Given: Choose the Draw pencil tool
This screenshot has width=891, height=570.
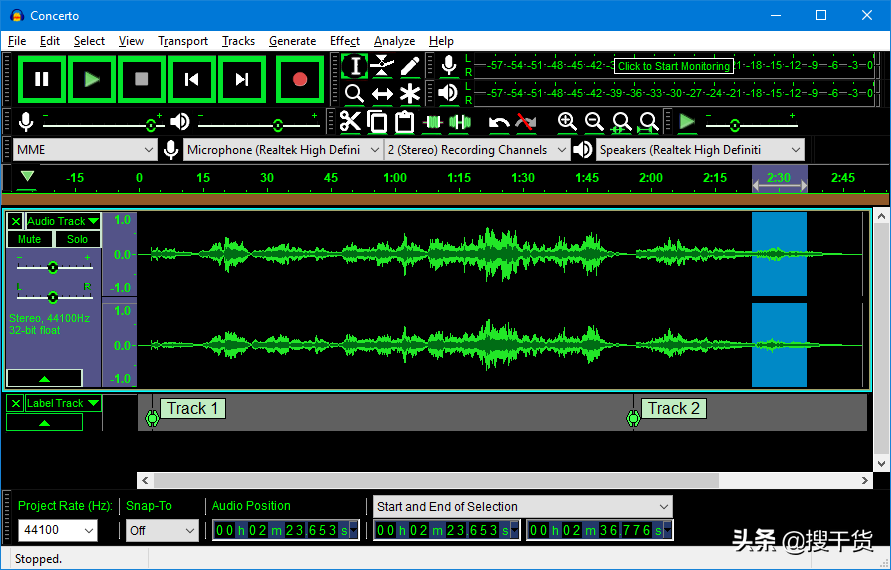Looking at the screenshot, I should (x=409, y=66).
